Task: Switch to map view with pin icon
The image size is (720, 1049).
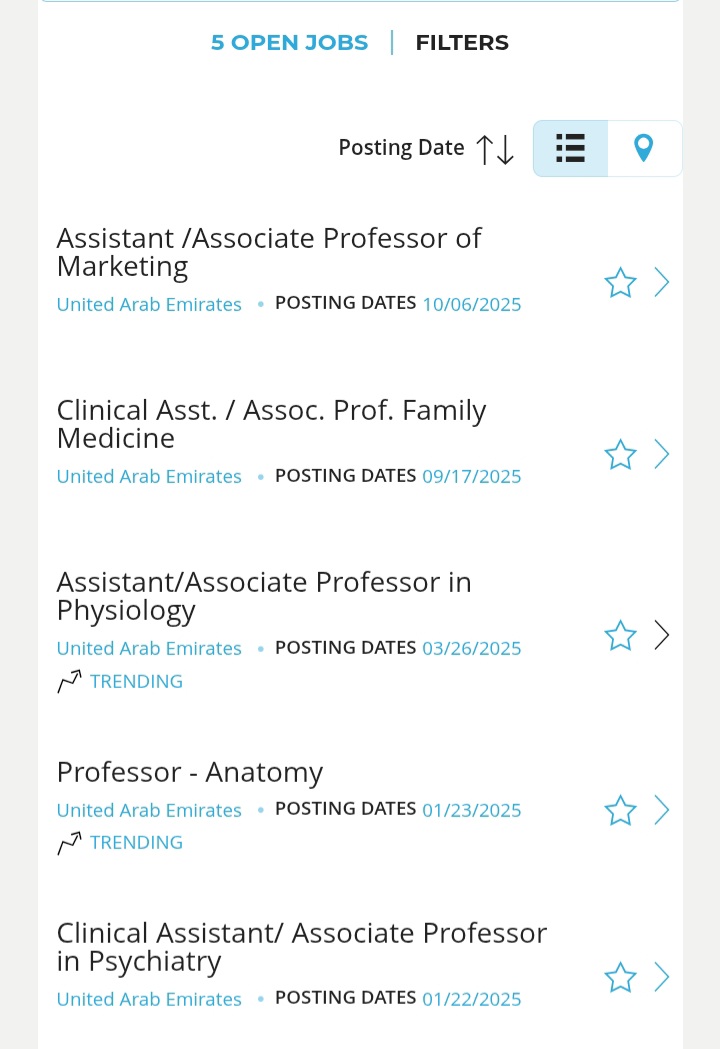Action: (644, 148)
